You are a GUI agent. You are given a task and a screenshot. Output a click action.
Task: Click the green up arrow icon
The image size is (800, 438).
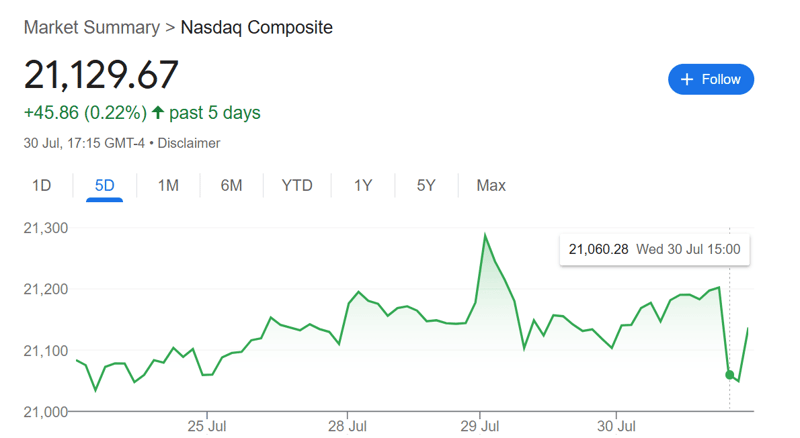(x=157, y=112)
